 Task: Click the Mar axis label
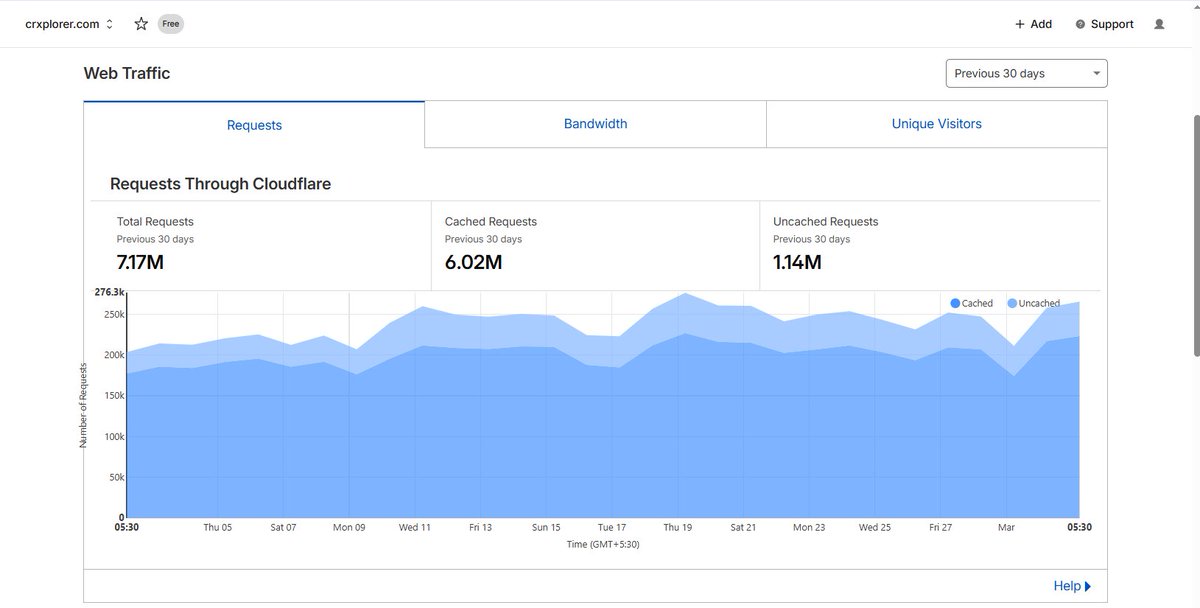pos(1006,527)
